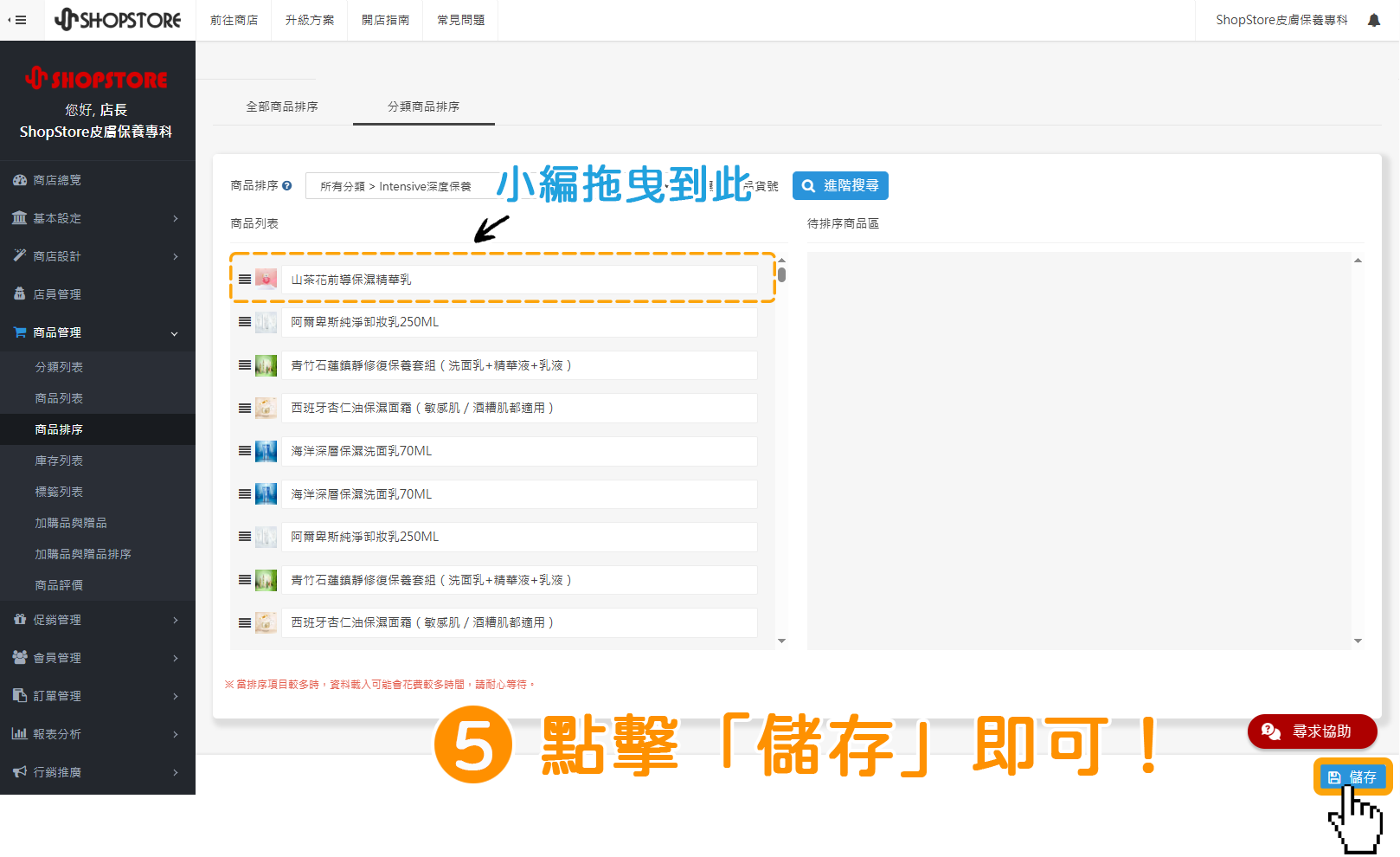
Task: Click the copy icon next to 訂單管理
Action: point(20,695)
